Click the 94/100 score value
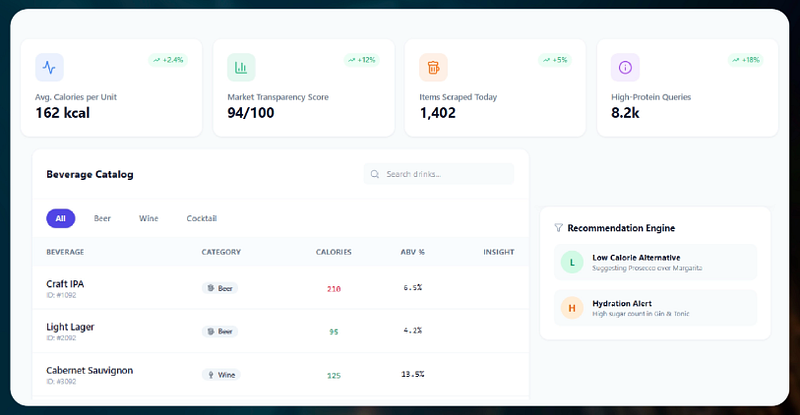The width and height of the screenshot is (800, 415). (x=251, y=113)
